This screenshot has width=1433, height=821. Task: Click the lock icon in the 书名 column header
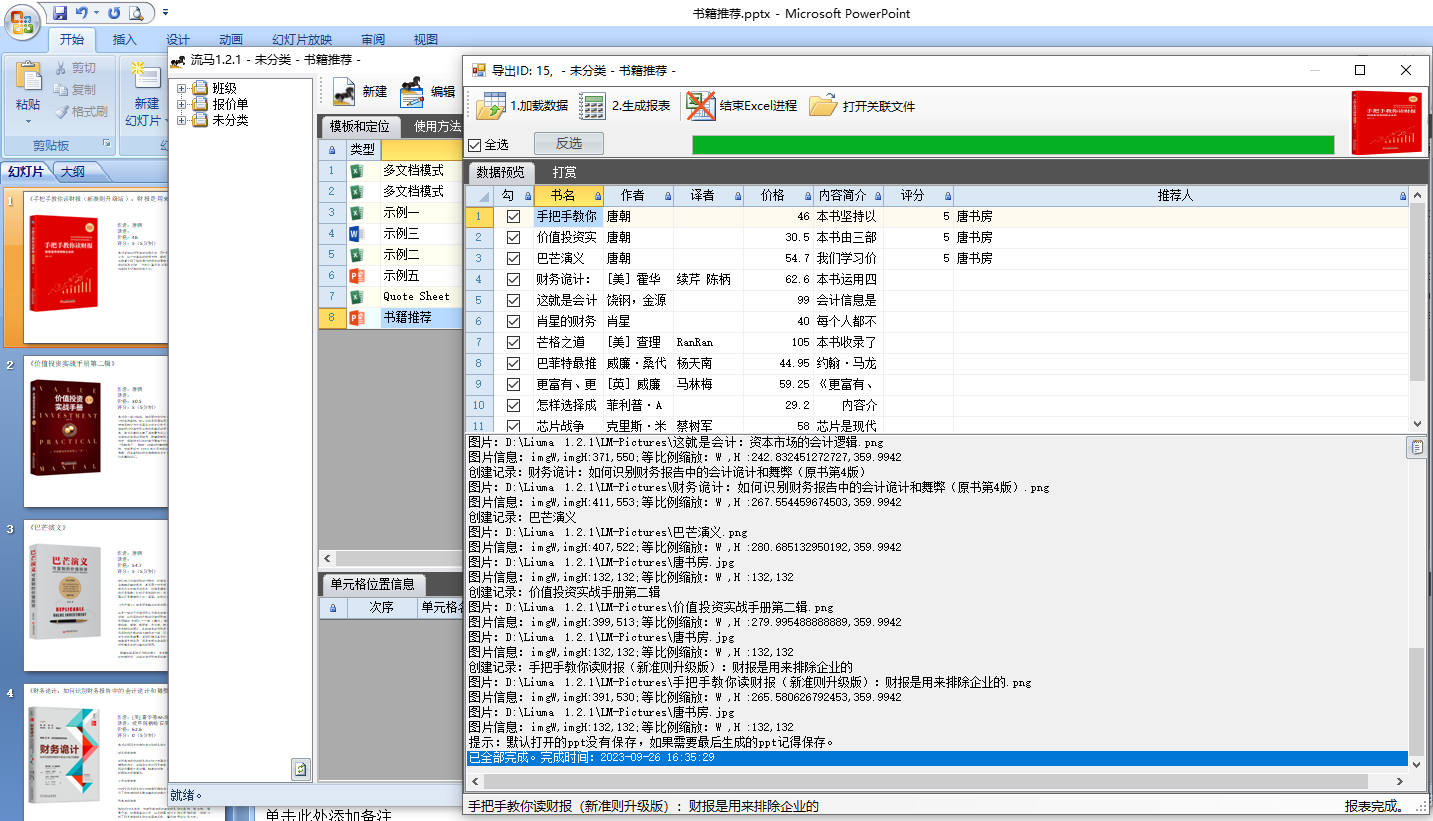pyautogui.click(x=598, y=197)
